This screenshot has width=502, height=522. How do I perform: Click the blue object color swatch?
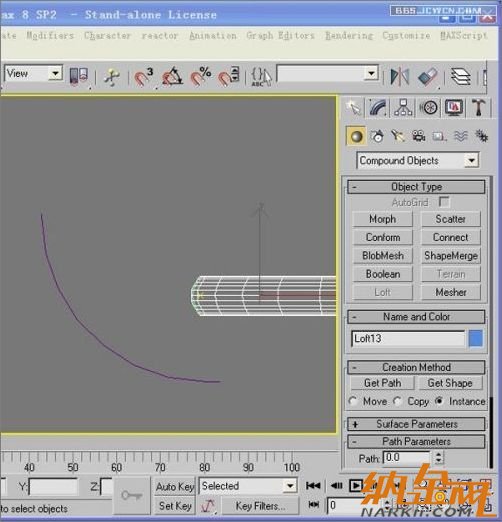coord(475,339)
